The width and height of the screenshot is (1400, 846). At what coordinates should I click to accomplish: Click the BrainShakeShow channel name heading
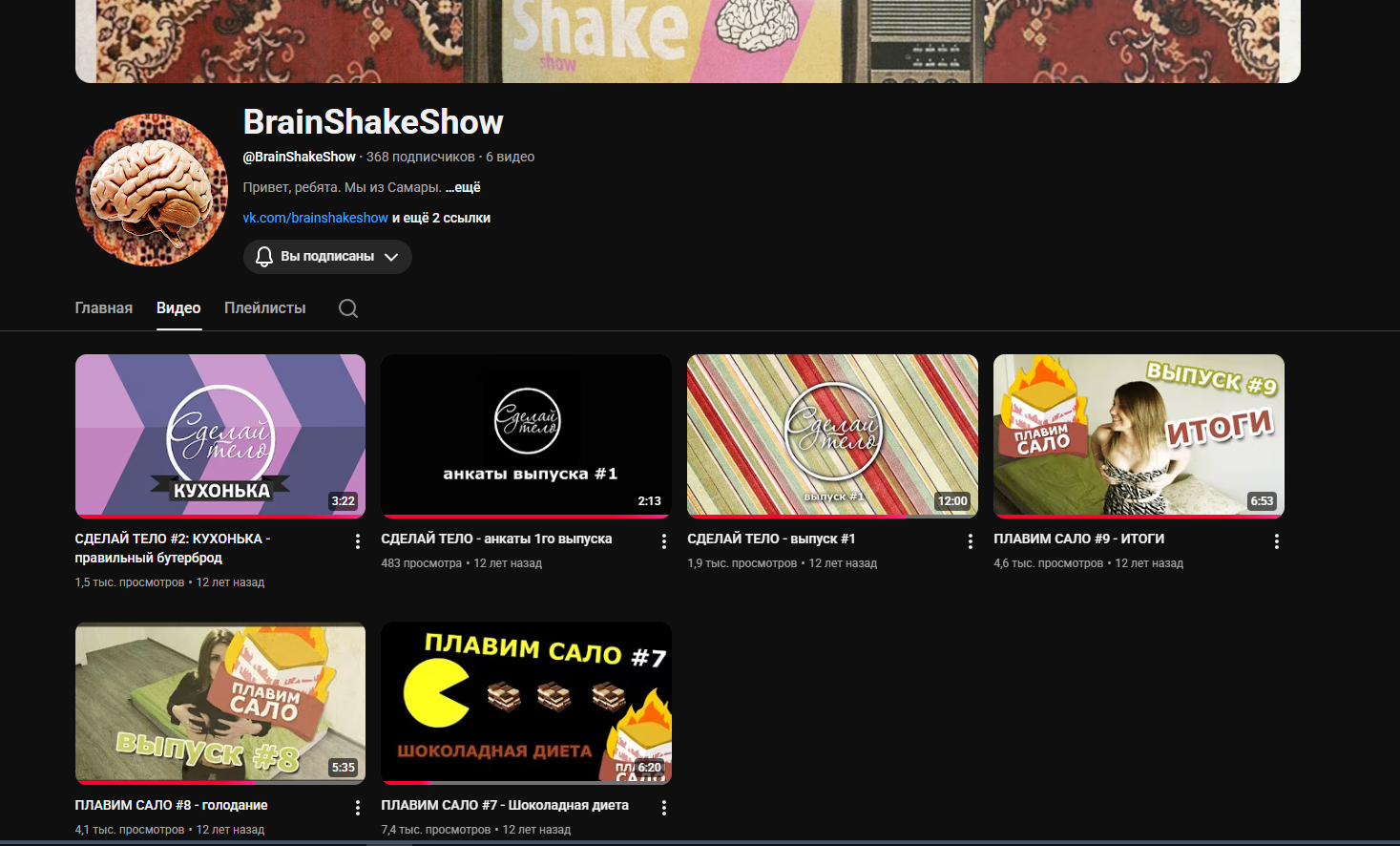coord(373,122)
